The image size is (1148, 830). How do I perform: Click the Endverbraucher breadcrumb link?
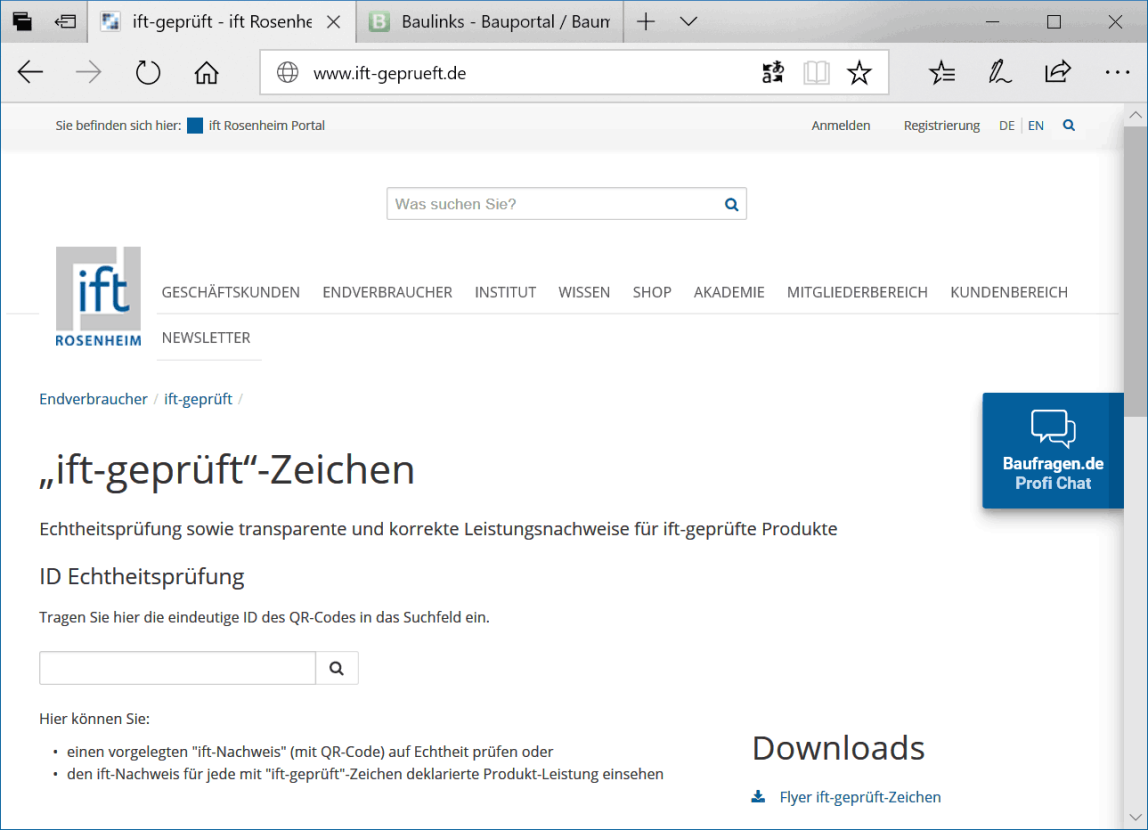[93, 399]
